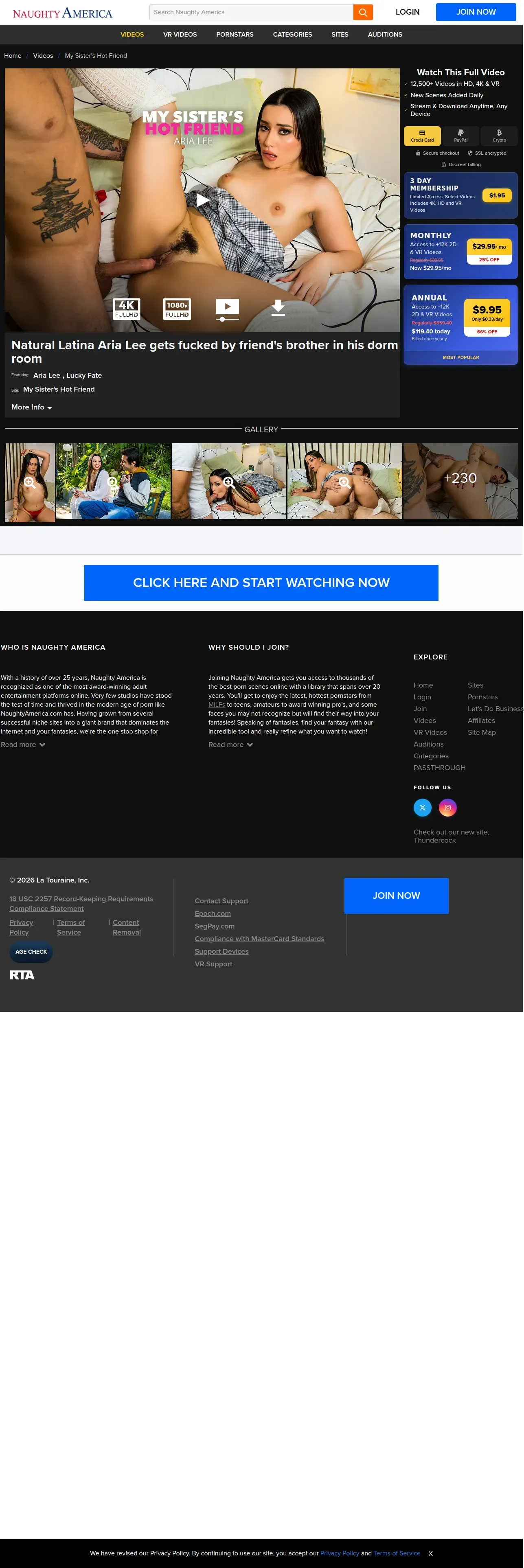The height and width of the screenshot is (1568, 524).
Task: Open the Lucky Fate featuring link
Action: tap(85, 376)
